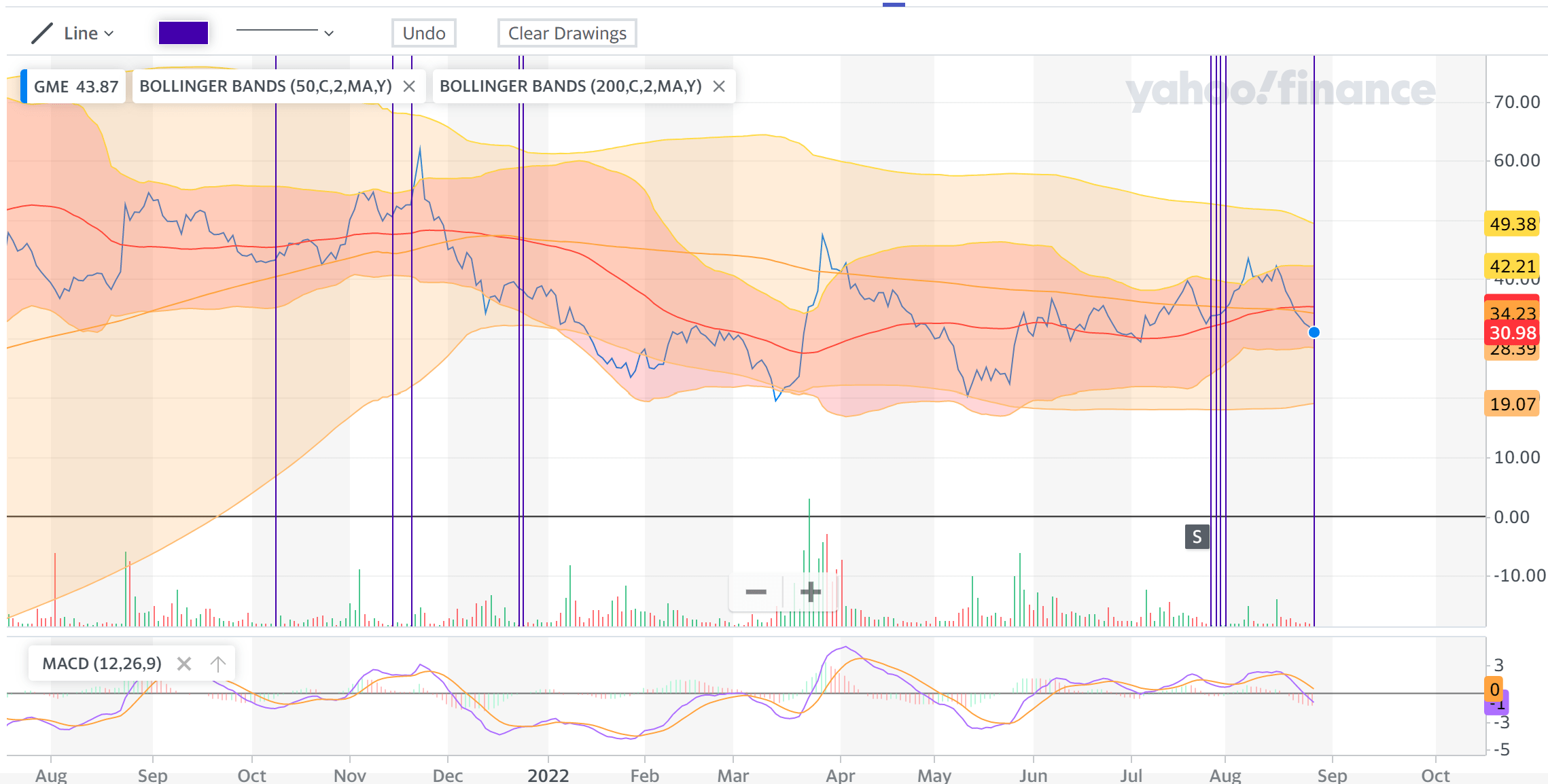1548x784 pixels.
Task: Pick the purple drawing color swatch
Action: 182,33
